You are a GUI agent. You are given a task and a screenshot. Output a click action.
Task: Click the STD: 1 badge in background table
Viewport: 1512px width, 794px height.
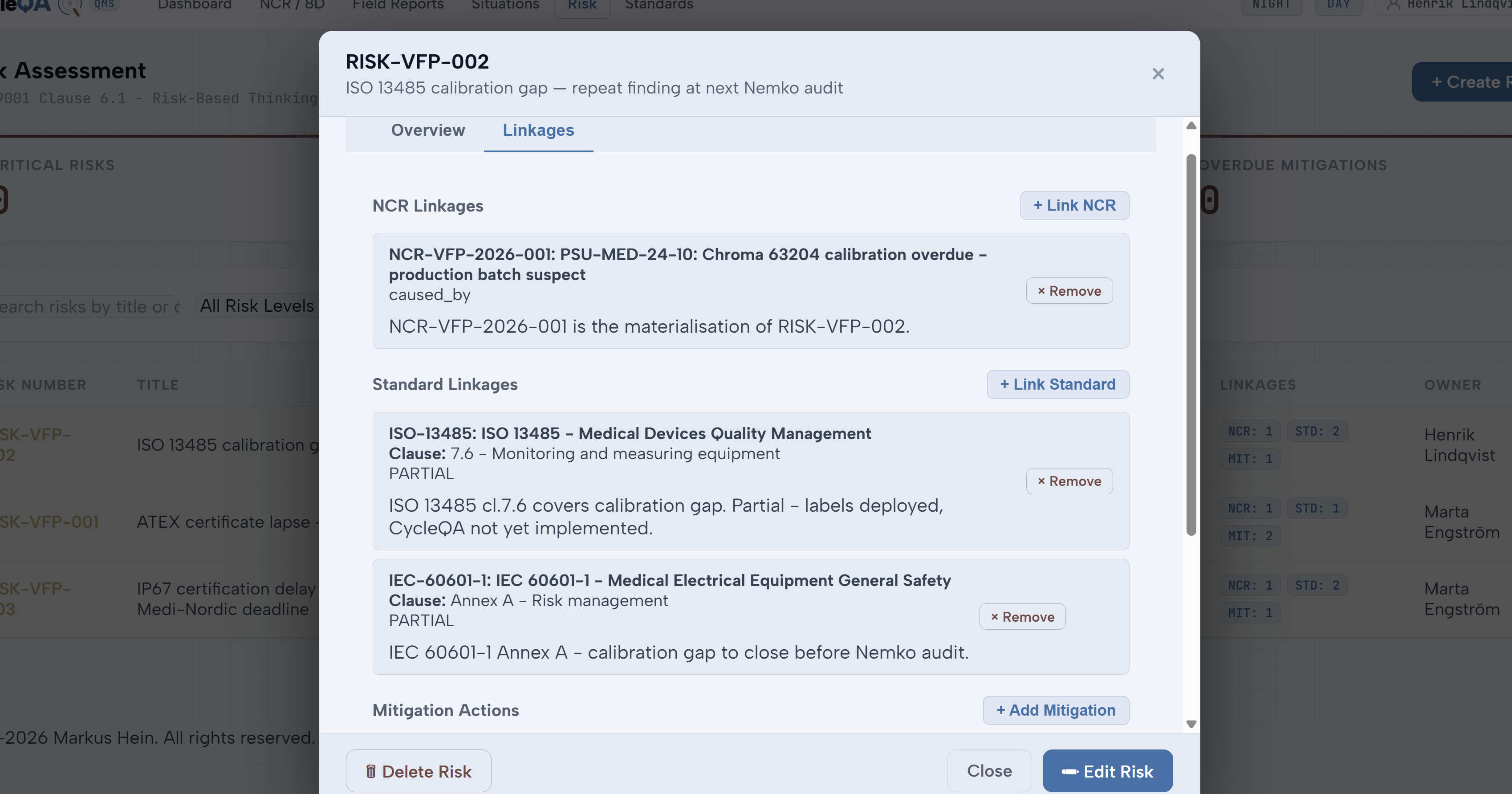tap(1317, 509)
